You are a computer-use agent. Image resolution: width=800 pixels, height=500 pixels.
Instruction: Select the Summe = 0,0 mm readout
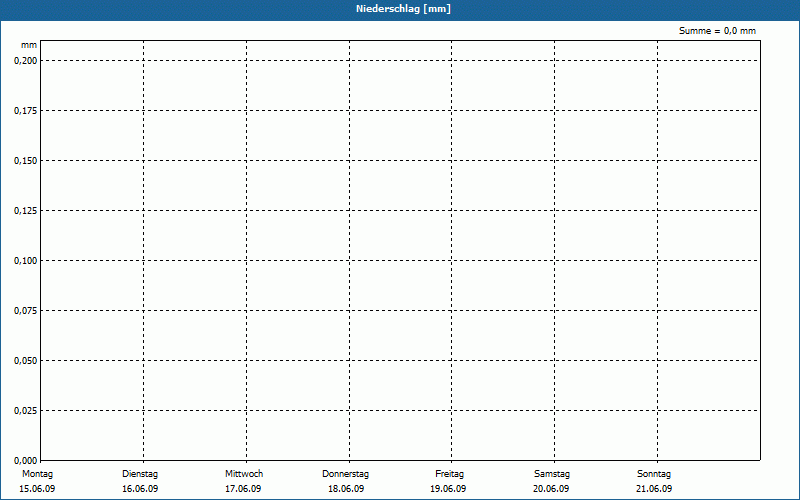pos(717,31)
